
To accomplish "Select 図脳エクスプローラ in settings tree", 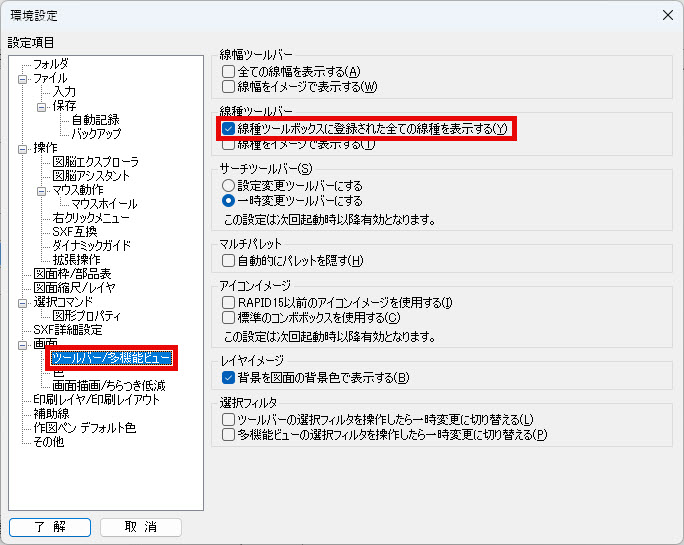I will click(x=96, y=162).
